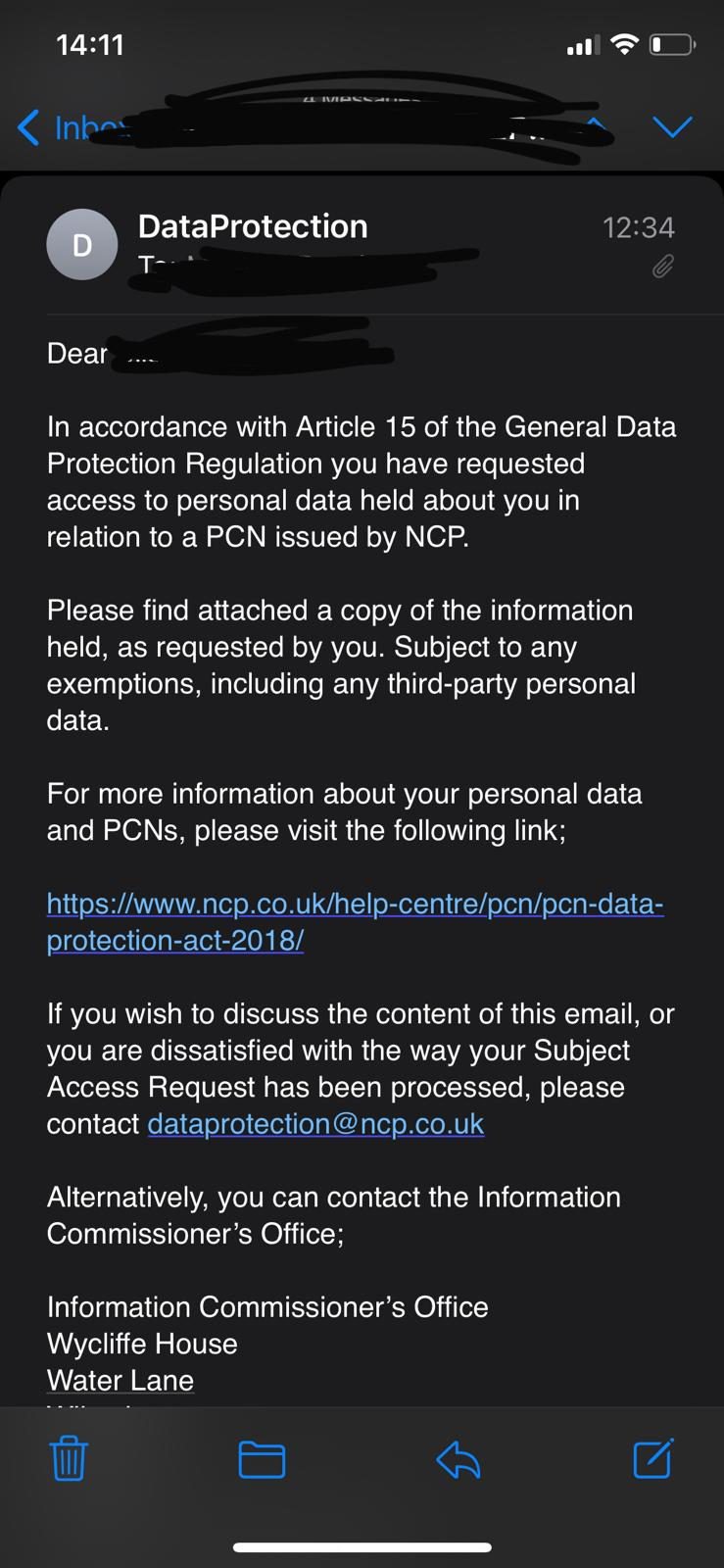Tap the home indicator bar
The width and height of the screenshot is (724, 1568).
(362, 1547)
